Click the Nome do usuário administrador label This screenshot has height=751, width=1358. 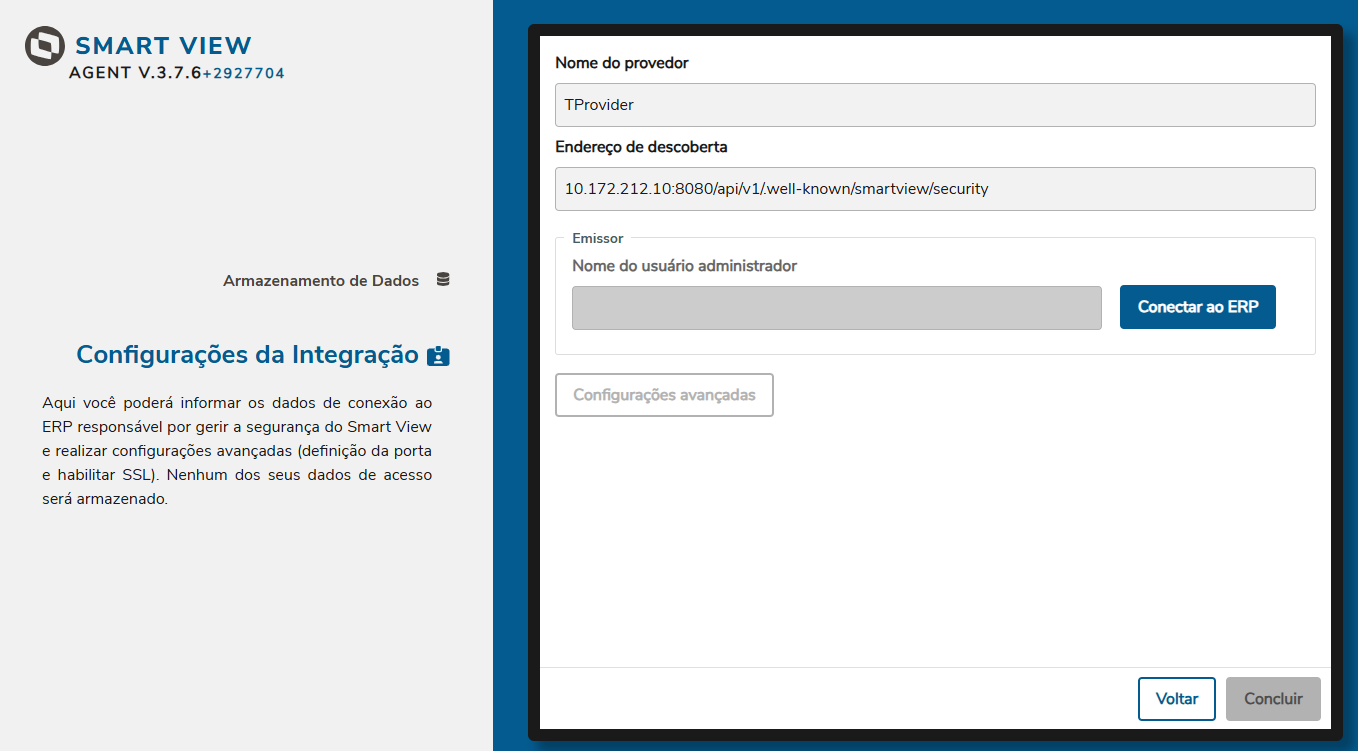[x=685, y=266]
